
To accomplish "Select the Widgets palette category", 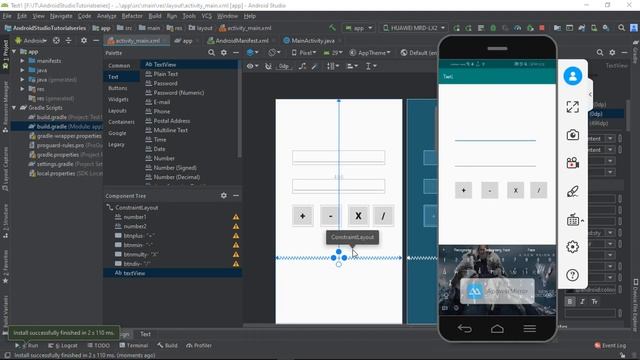I will [118, 99].
